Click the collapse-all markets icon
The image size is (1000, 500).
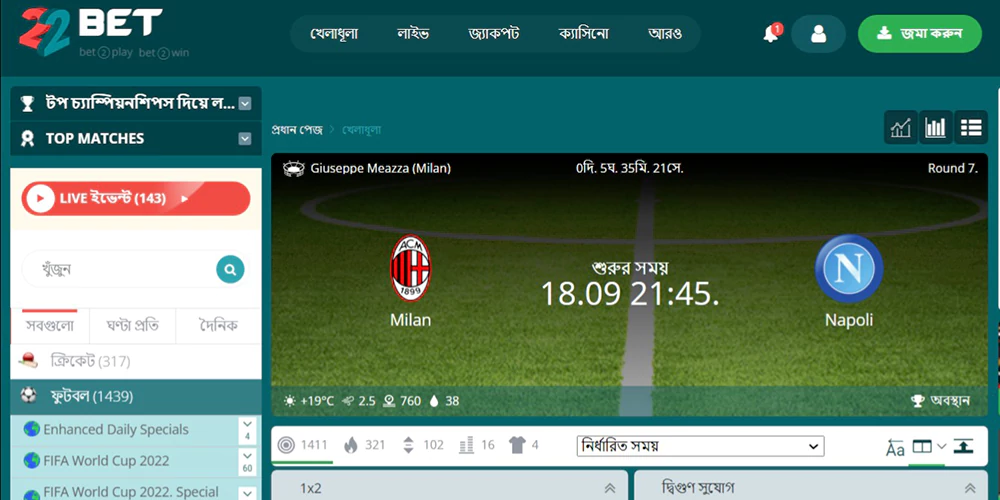click(963, 446)
